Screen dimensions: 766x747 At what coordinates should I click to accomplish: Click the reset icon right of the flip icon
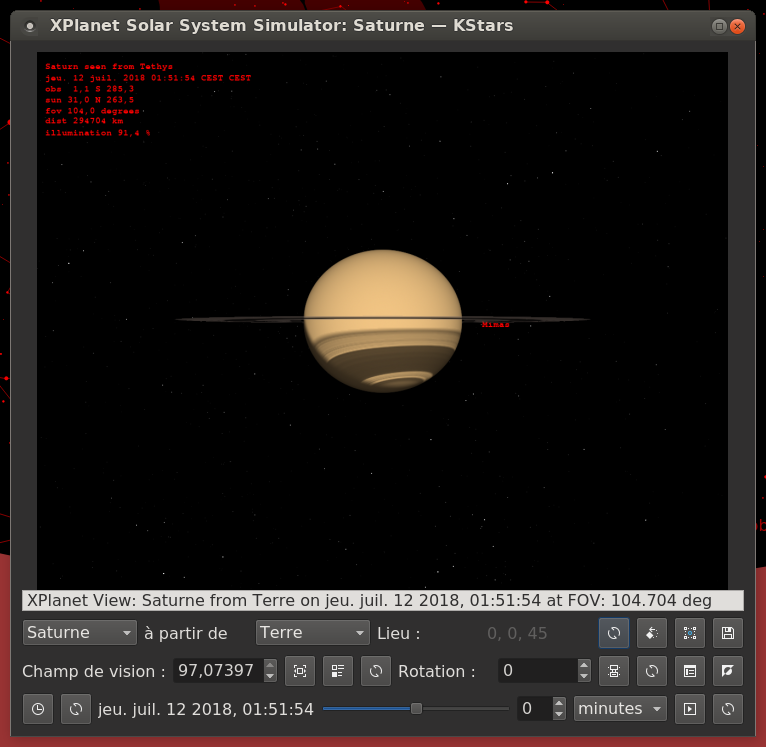652,671
